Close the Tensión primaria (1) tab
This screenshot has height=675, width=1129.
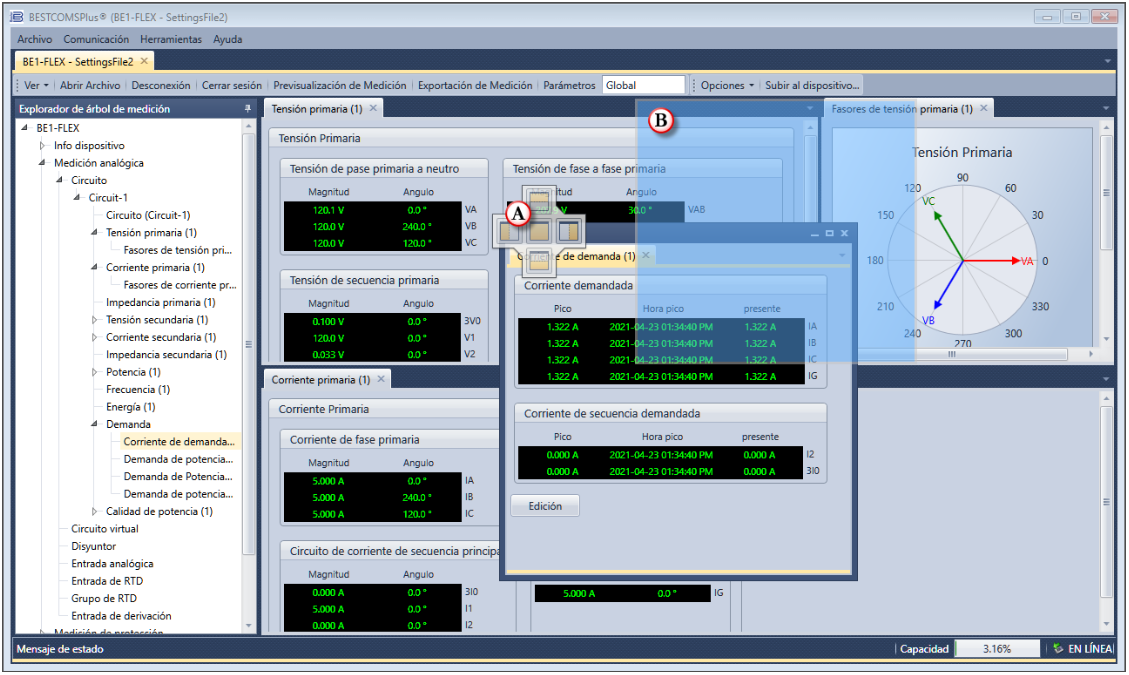(x=373, y=108)
